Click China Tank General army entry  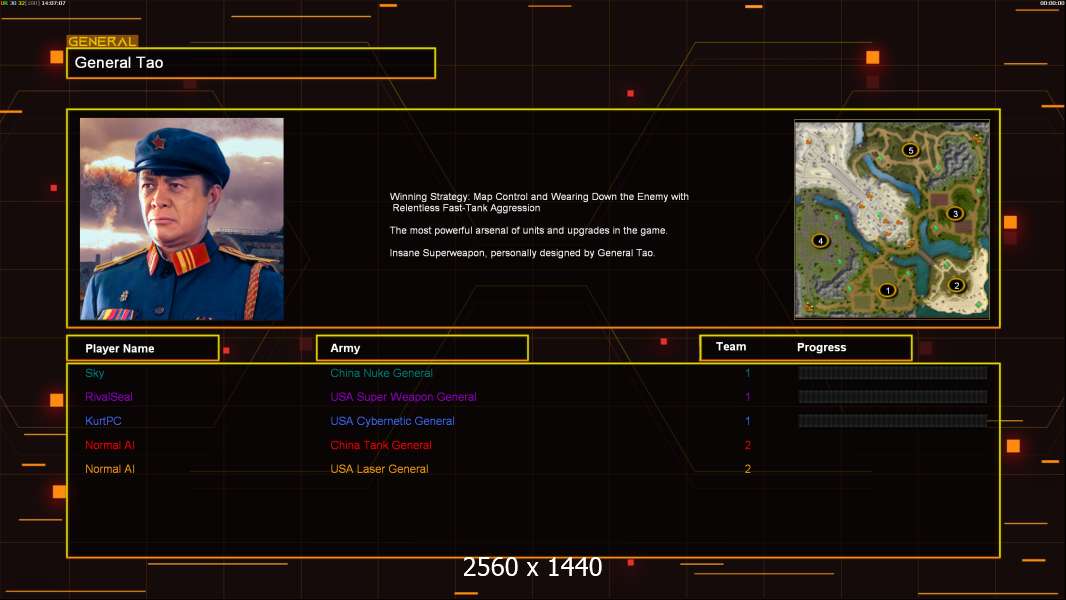[x=381, y=445]
